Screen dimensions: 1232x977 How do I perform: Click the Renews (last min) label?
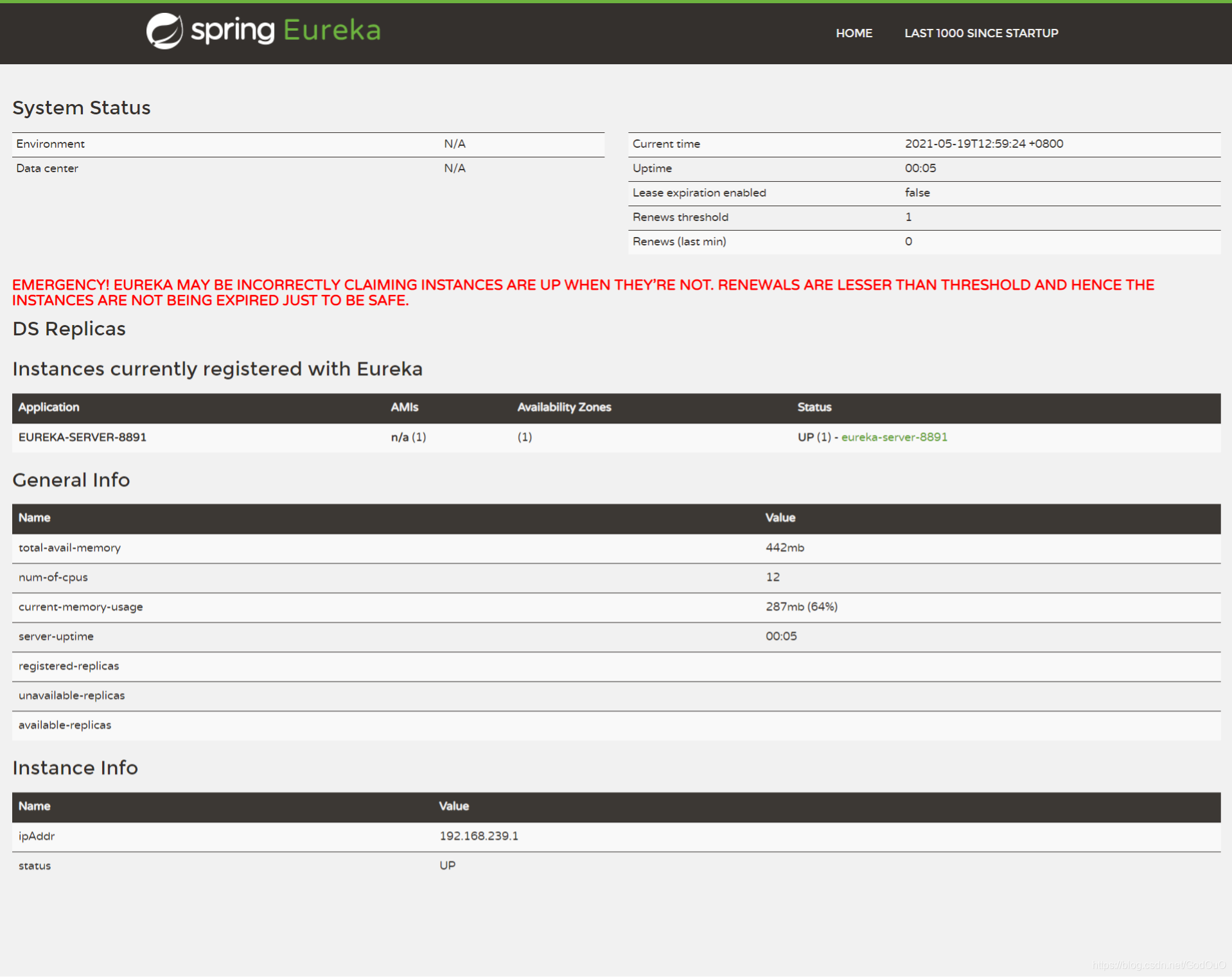click(679, 241)
